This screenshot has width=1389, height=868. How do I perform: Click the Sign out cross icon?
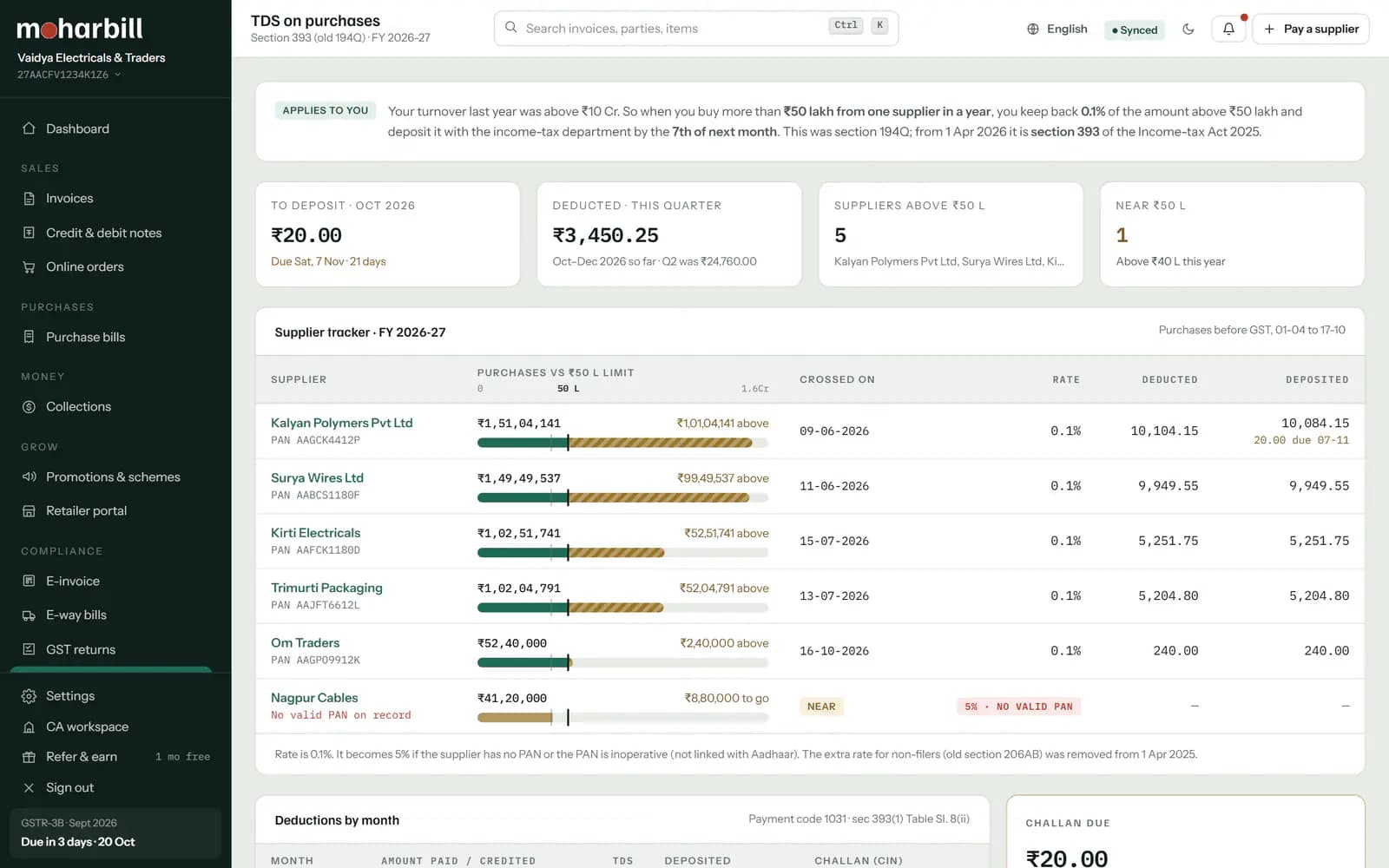pyautogui.click(x=29, y=787)
